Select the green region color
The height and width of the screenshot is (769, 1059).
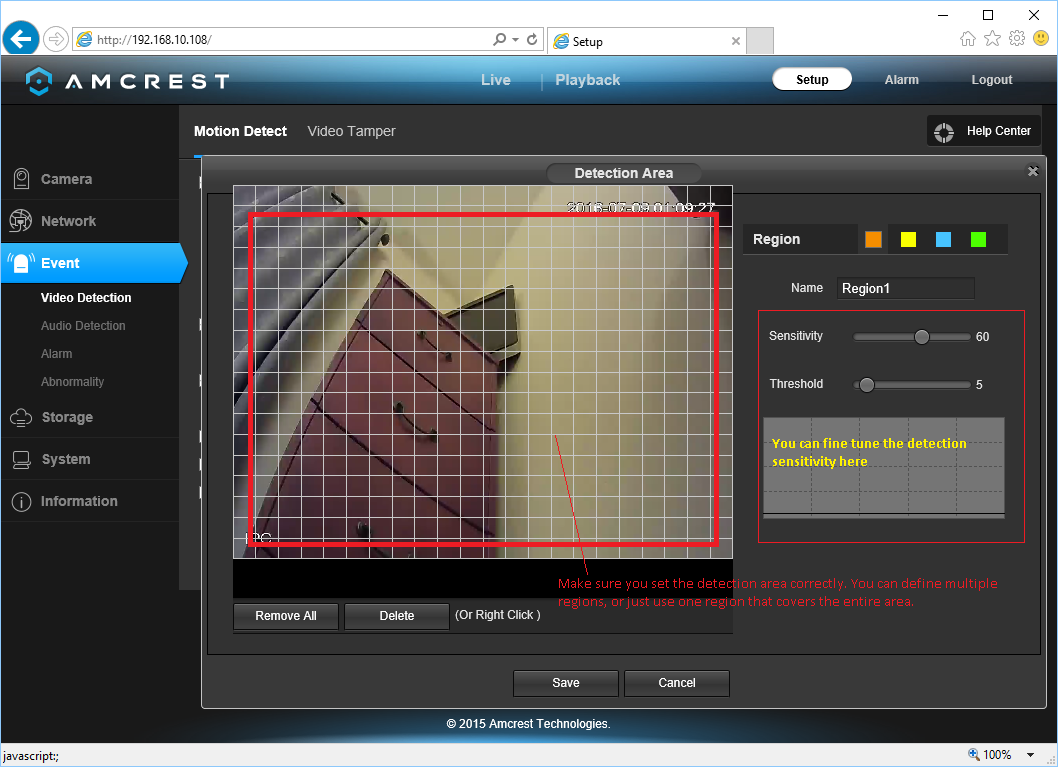pyautogui.click(x=978, y=239)
